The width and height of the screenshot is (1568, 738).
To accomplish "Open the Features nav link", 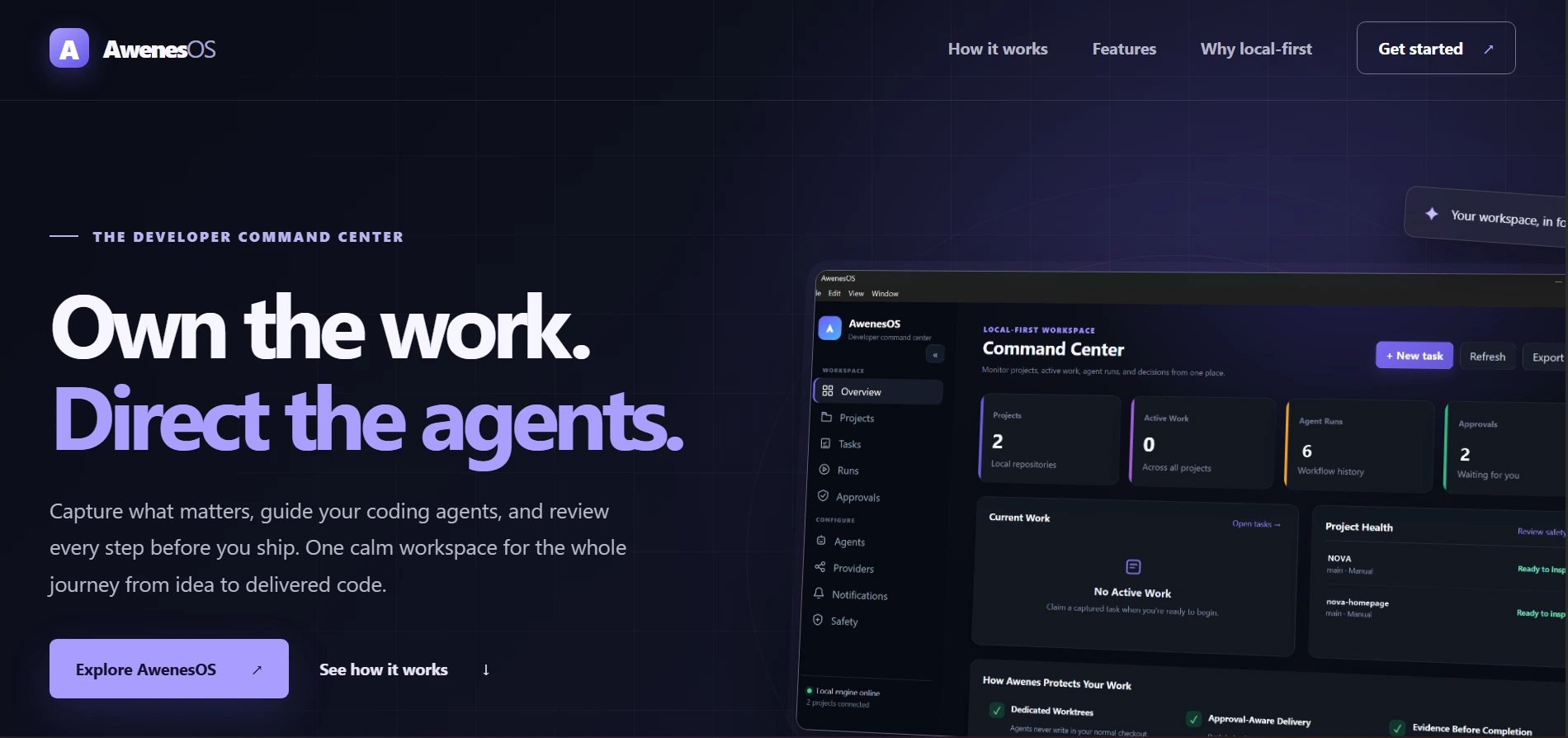I will 1124,49.
